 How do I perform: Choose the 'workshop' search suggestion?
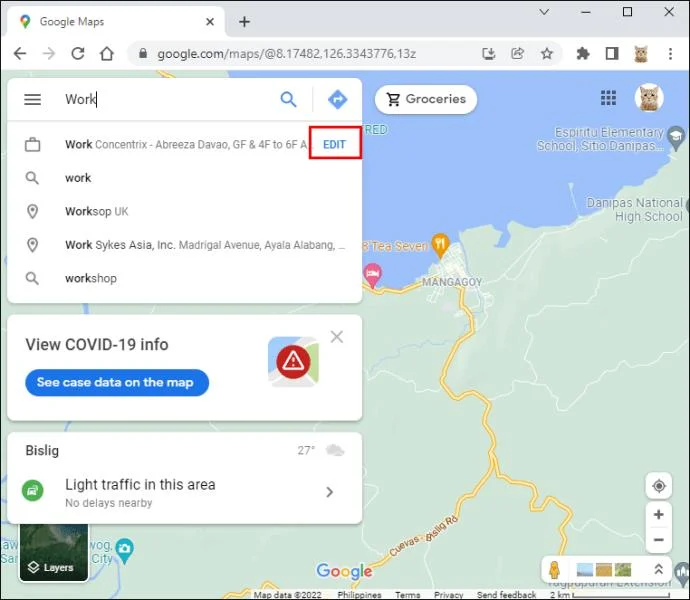tap(185, 278)
